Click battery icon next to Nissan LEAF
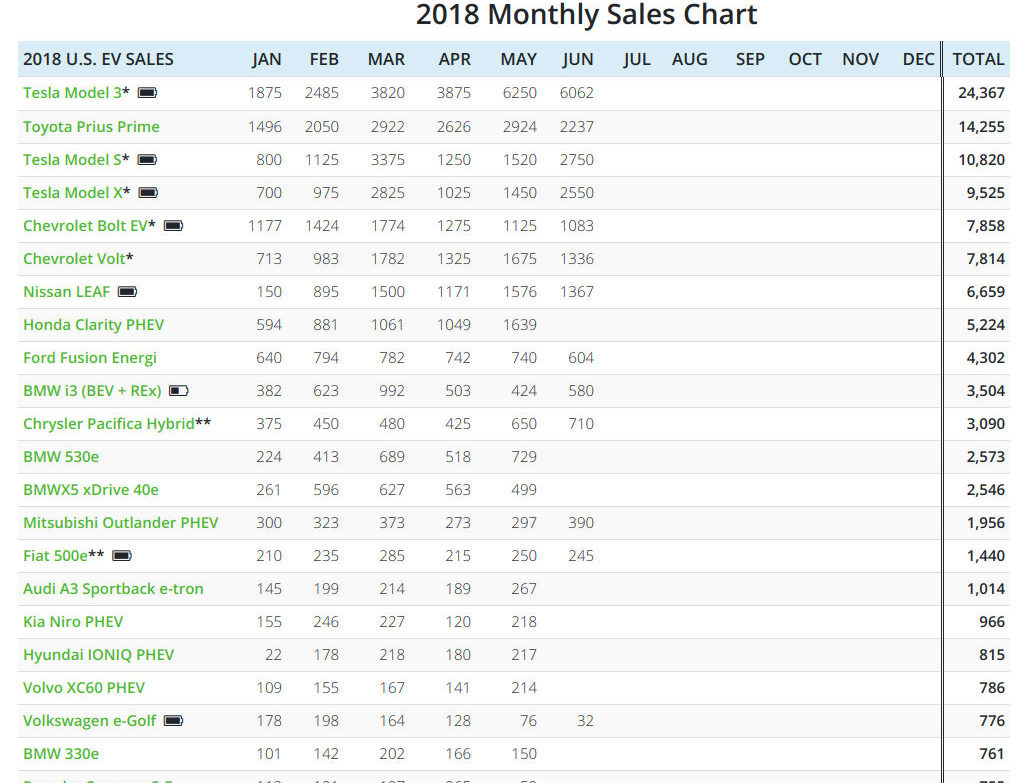This screenshot has height=783, width=1020. tap(128, 291)
